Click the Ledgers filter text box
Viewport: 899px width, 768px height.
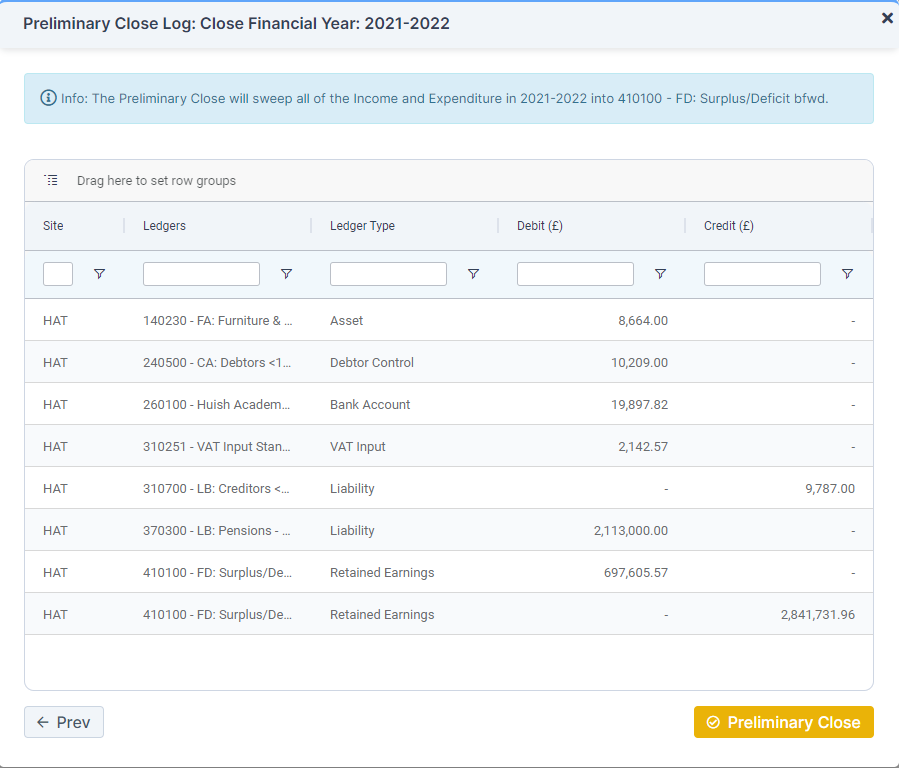(x=200, y=273)
